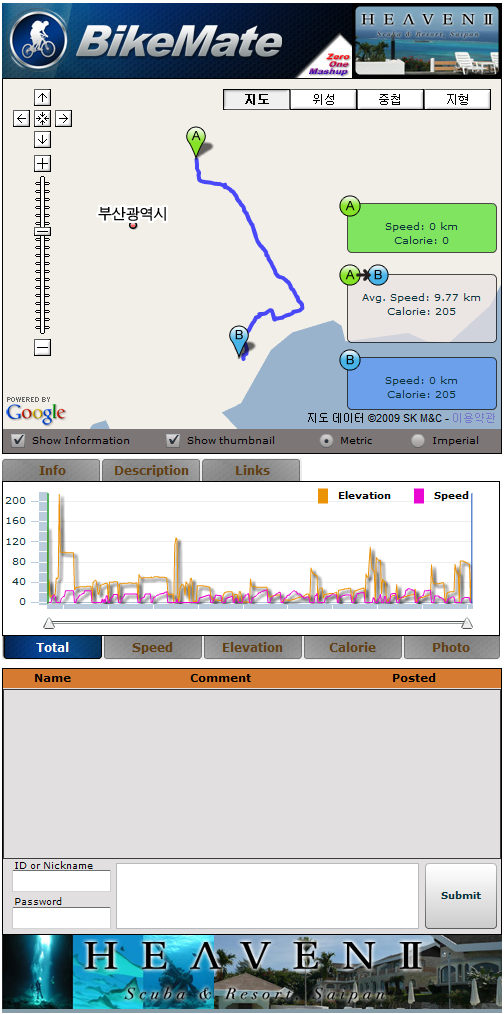Image resolution: width=504 pixels, height=1014 pixels.
Task: Focus the ID or Nickname field
Action: pyautogui.click(x=61, y=881)
